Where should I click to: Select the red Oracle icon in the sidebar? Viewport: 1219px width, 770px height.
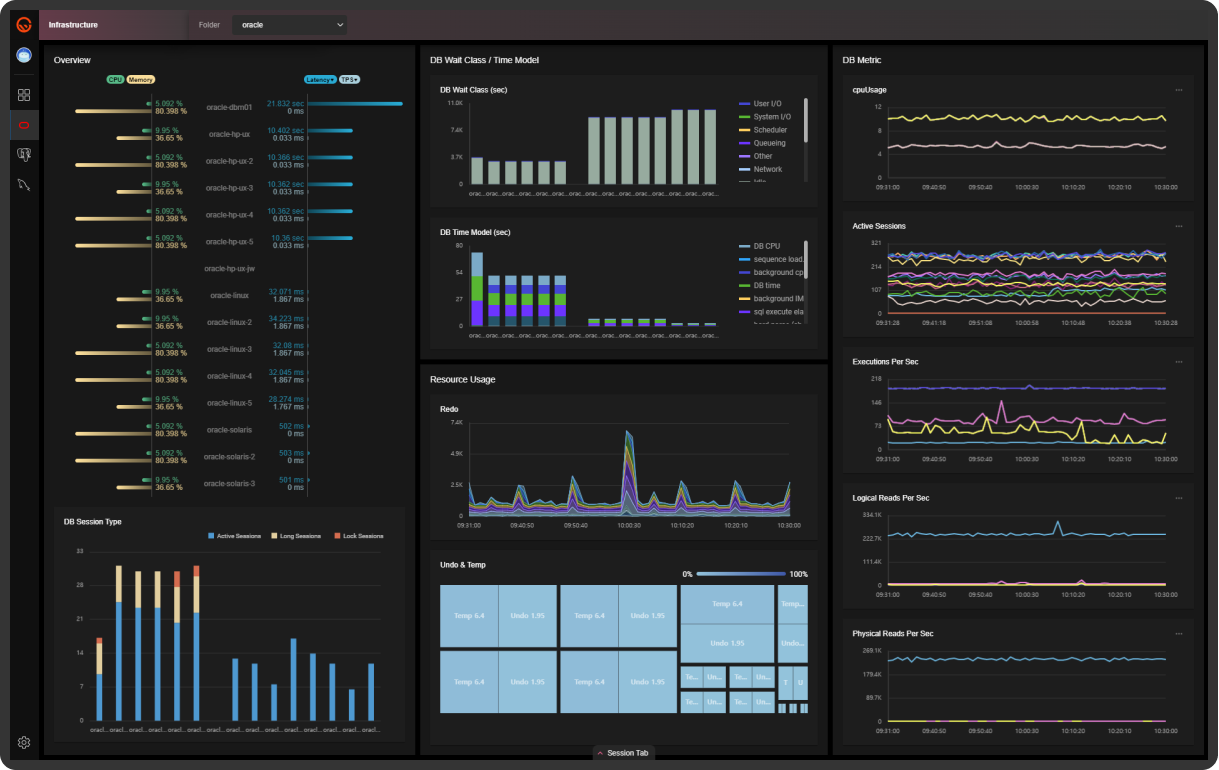pyautogui.click(x=24, y=125)
